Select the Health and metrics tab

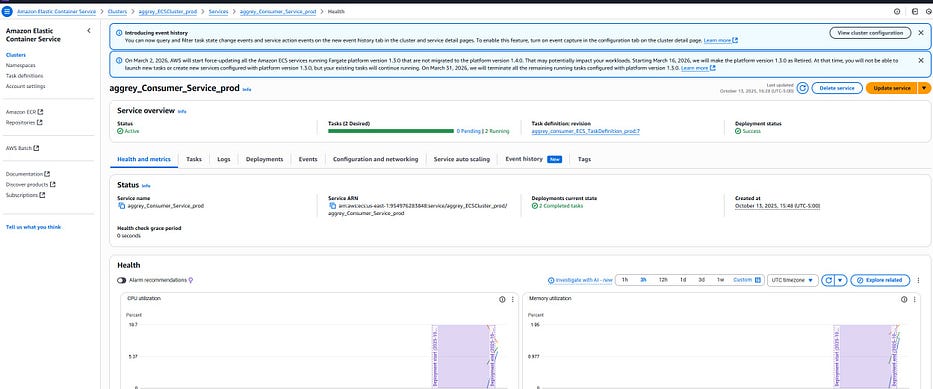pyautogui.click(x=144, y=159)
